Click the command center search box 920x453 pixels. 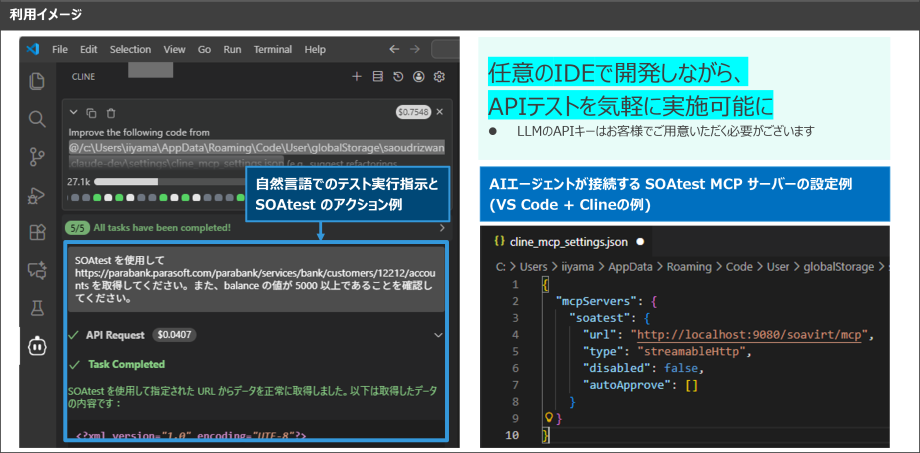[x=445, y=49]
